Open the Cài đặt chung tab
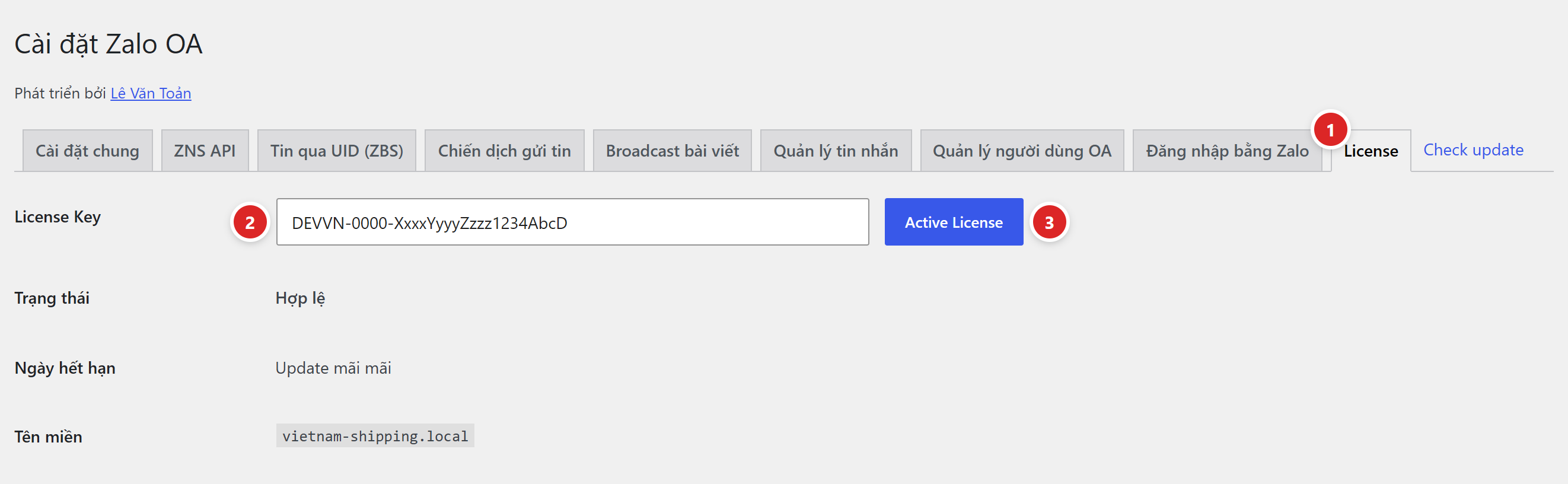This screenshot has height=484, width=1568. pos(87,151)
